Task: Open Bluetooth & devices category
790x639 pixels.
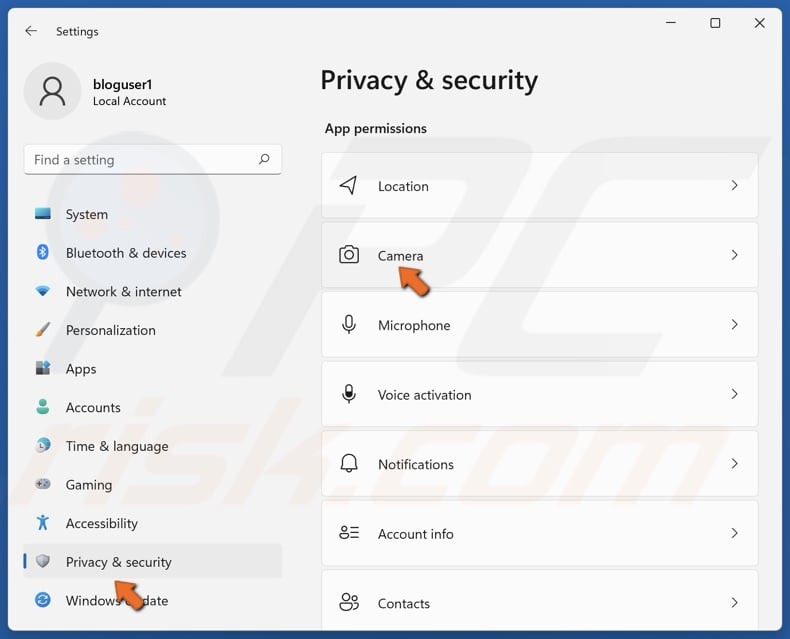Action: pyautogui.click(x=153, y=253)
